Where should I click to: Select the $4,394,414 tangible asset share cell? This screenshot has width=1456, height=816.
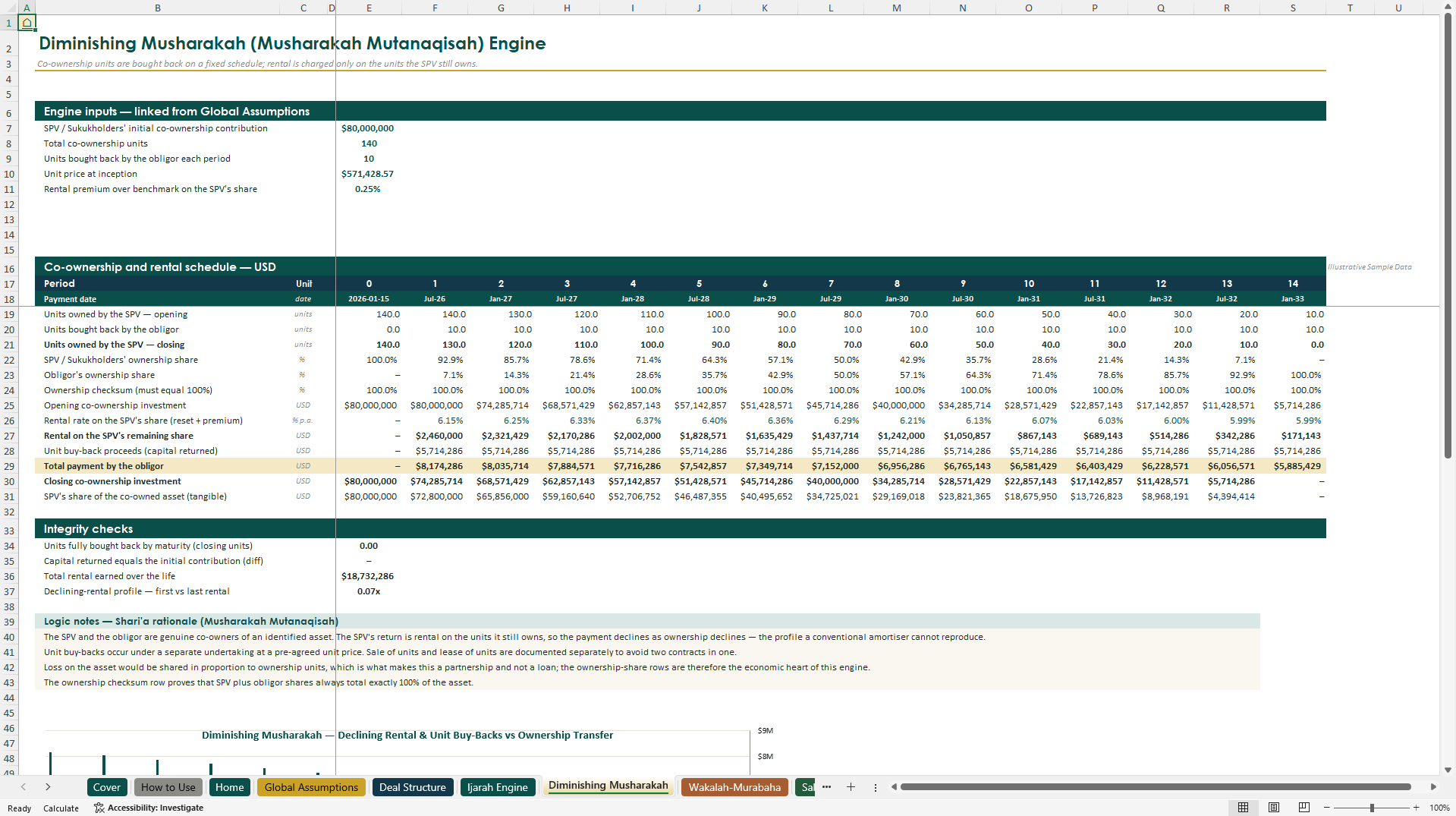pyautogui.click(x=1227, y=496)
